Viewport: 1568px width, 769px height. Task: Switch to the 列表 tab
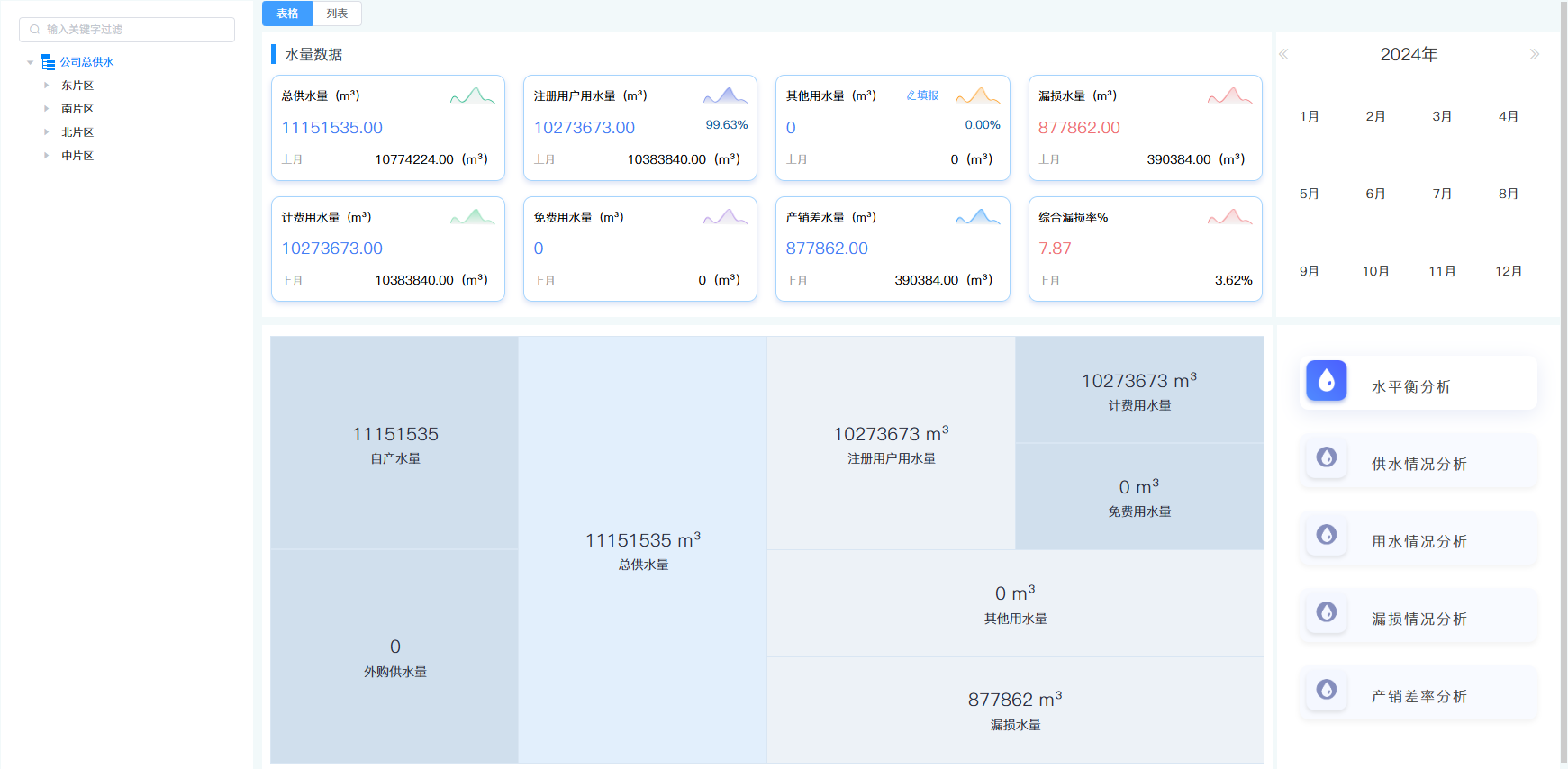[x=337, y=14]
